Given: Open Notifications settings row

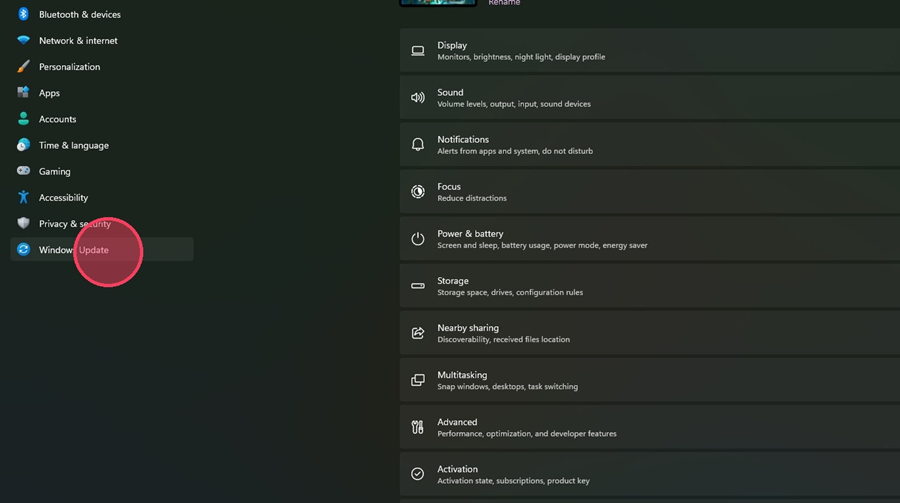Looking at the screenshot, I should pos(650,145).
